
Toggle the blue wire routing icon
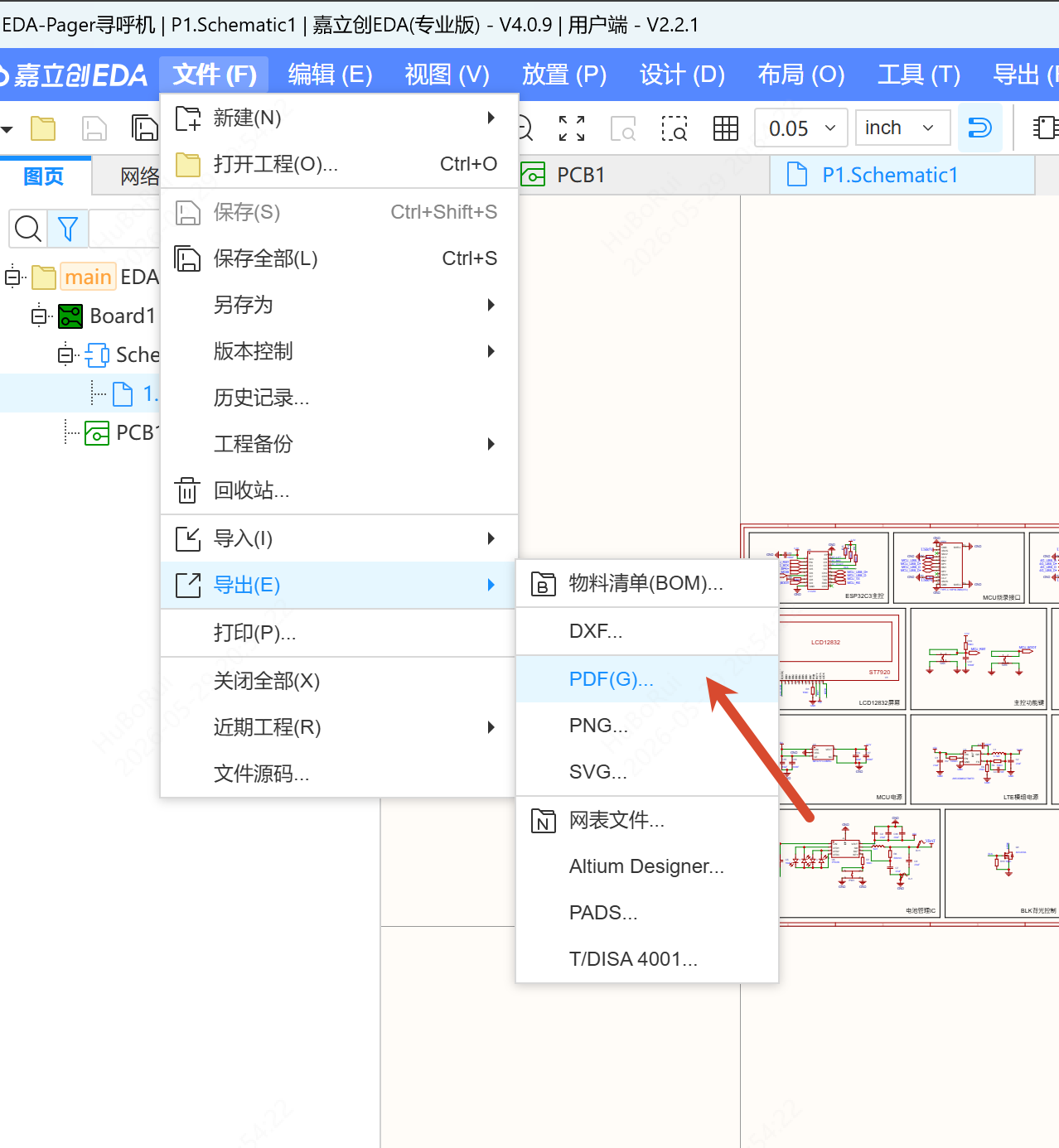point(980,128)
